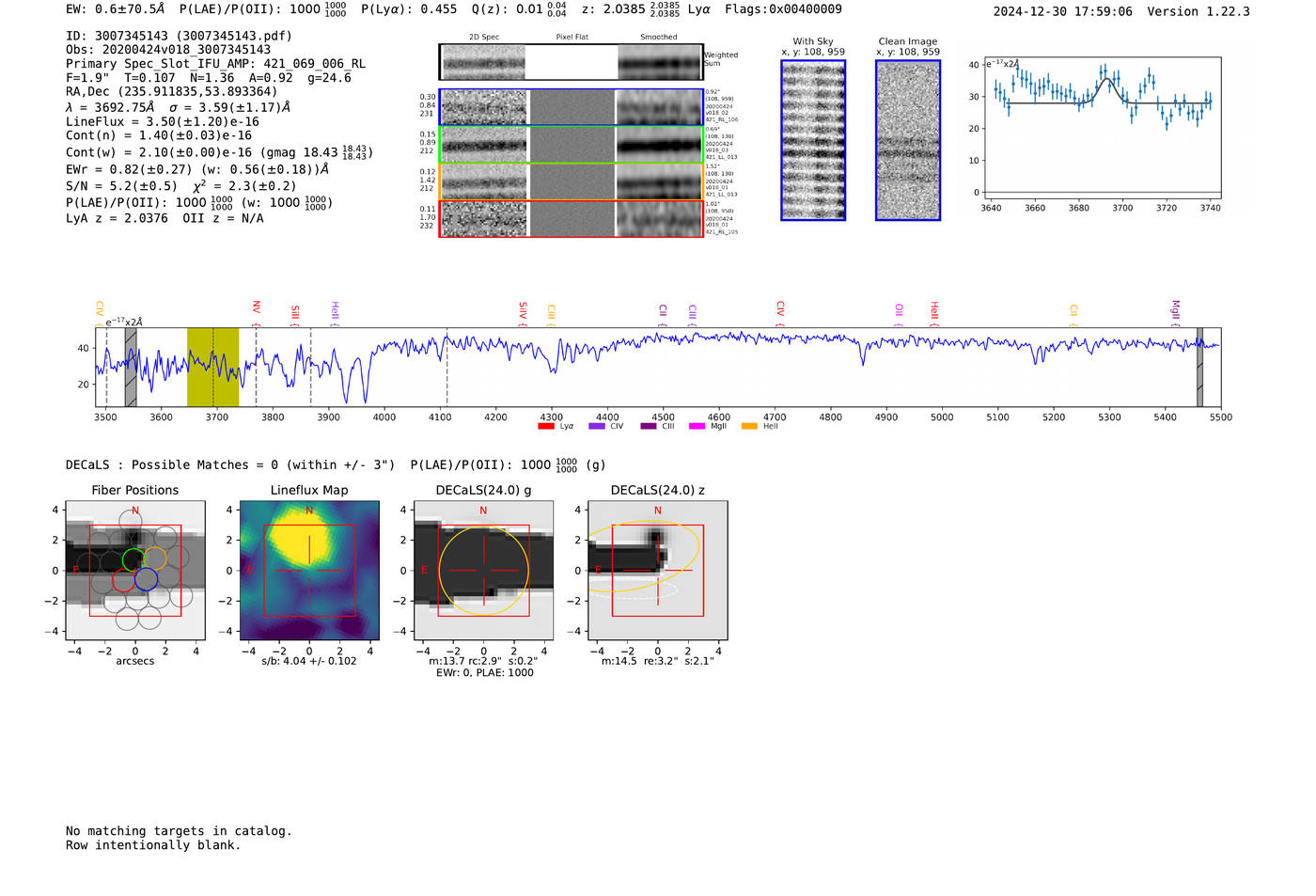This screenshot has width=1316, height=896.
Task: Click the DECaLS(24.0) g image panel
Action: tap(484, 571)
